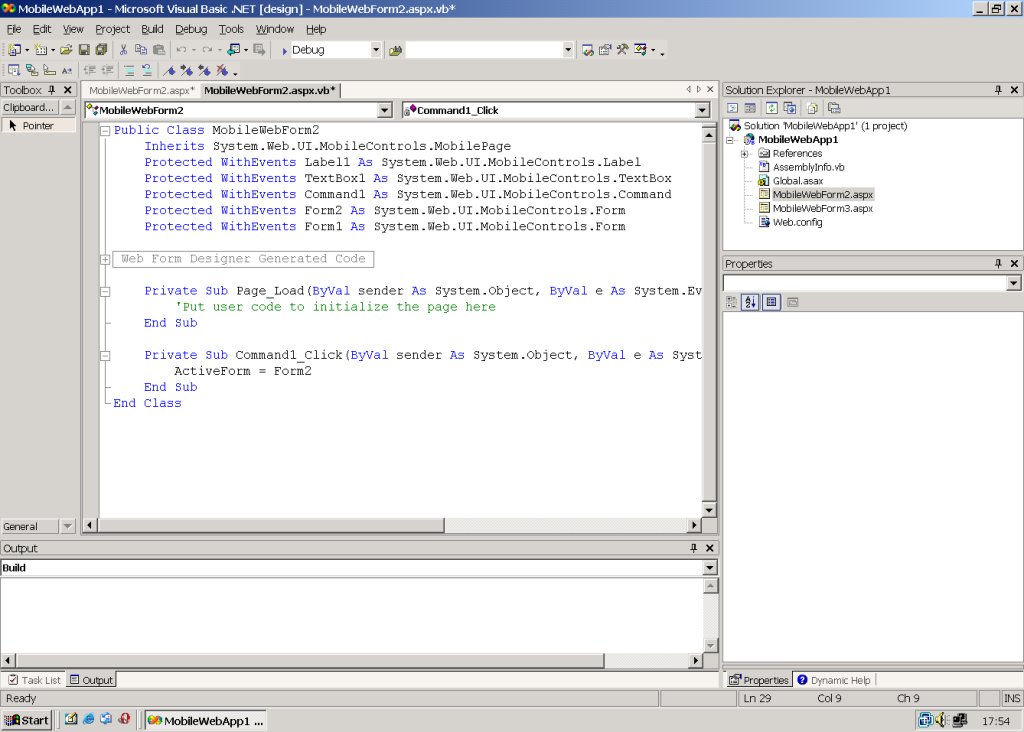
Task: Toggle auto-hide pin on Solution Explorer
Action: 998,90
